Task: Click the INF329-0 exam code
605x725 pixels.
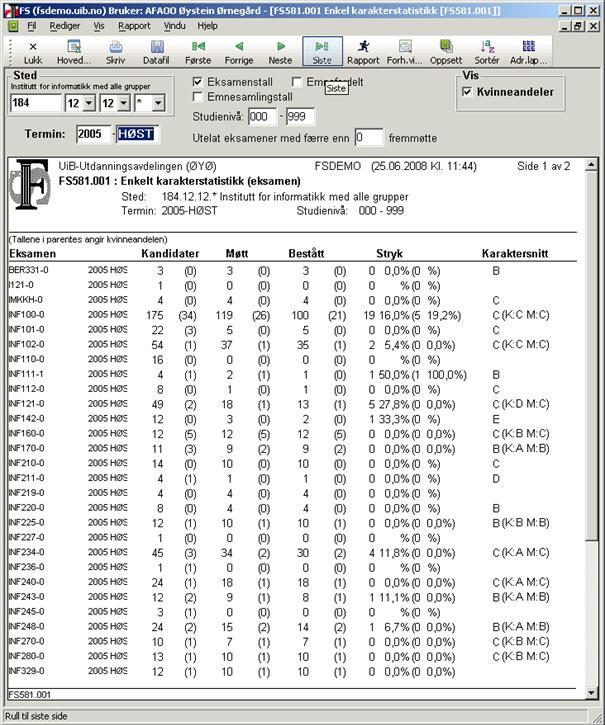Action: tap(26, 670)
